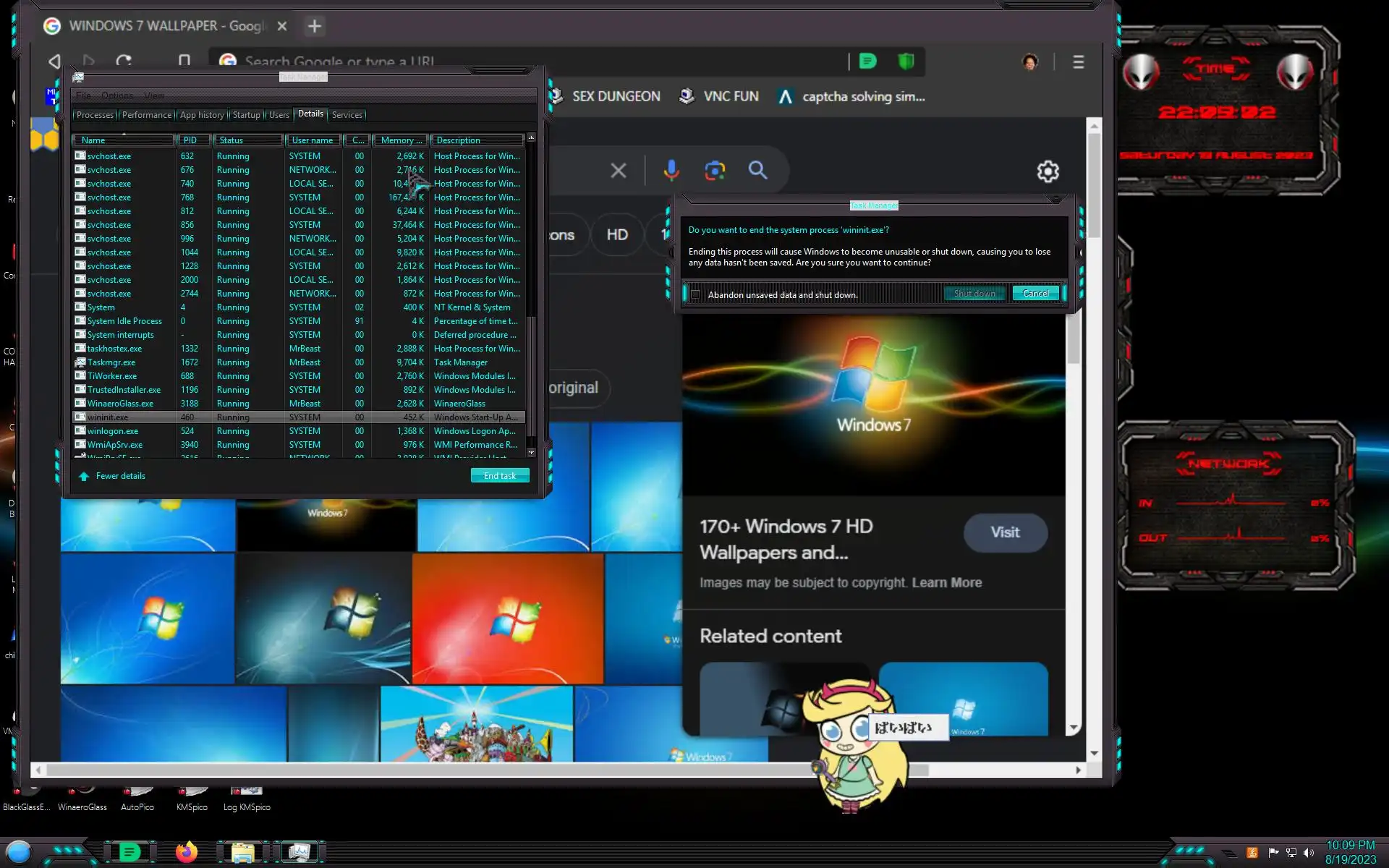The height and width of the screenshot is (868, 1389).
Task: Open Firefox from the taskbar
Action: 186,852
